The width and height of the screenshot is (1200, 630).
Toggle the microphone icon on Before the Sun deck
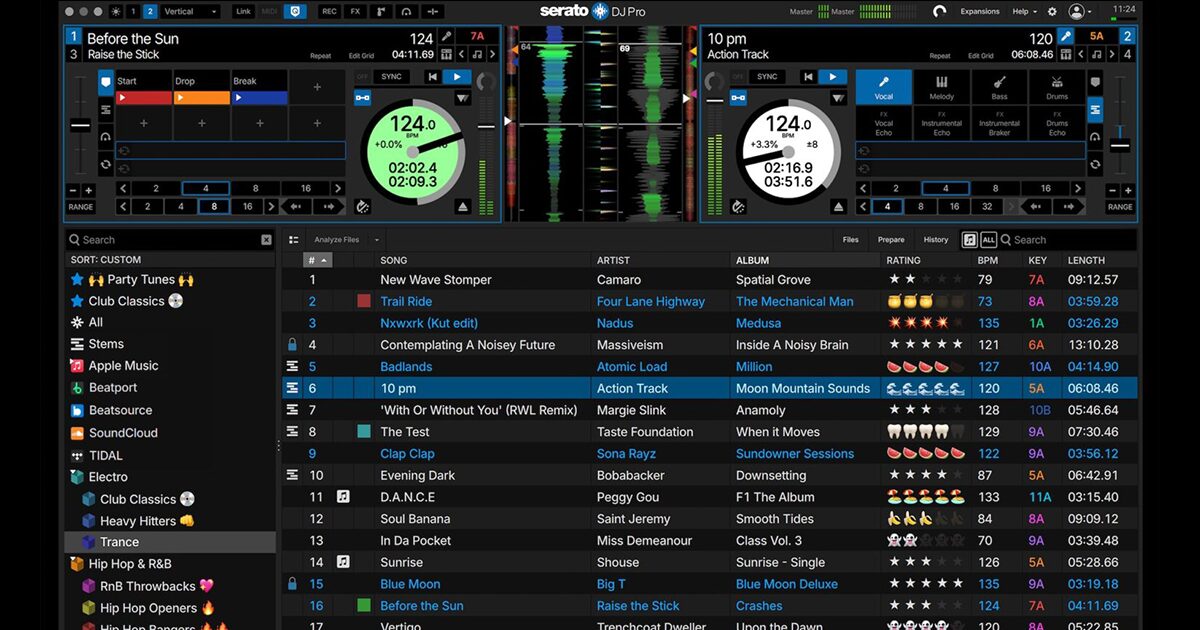(x=446, y=37)
